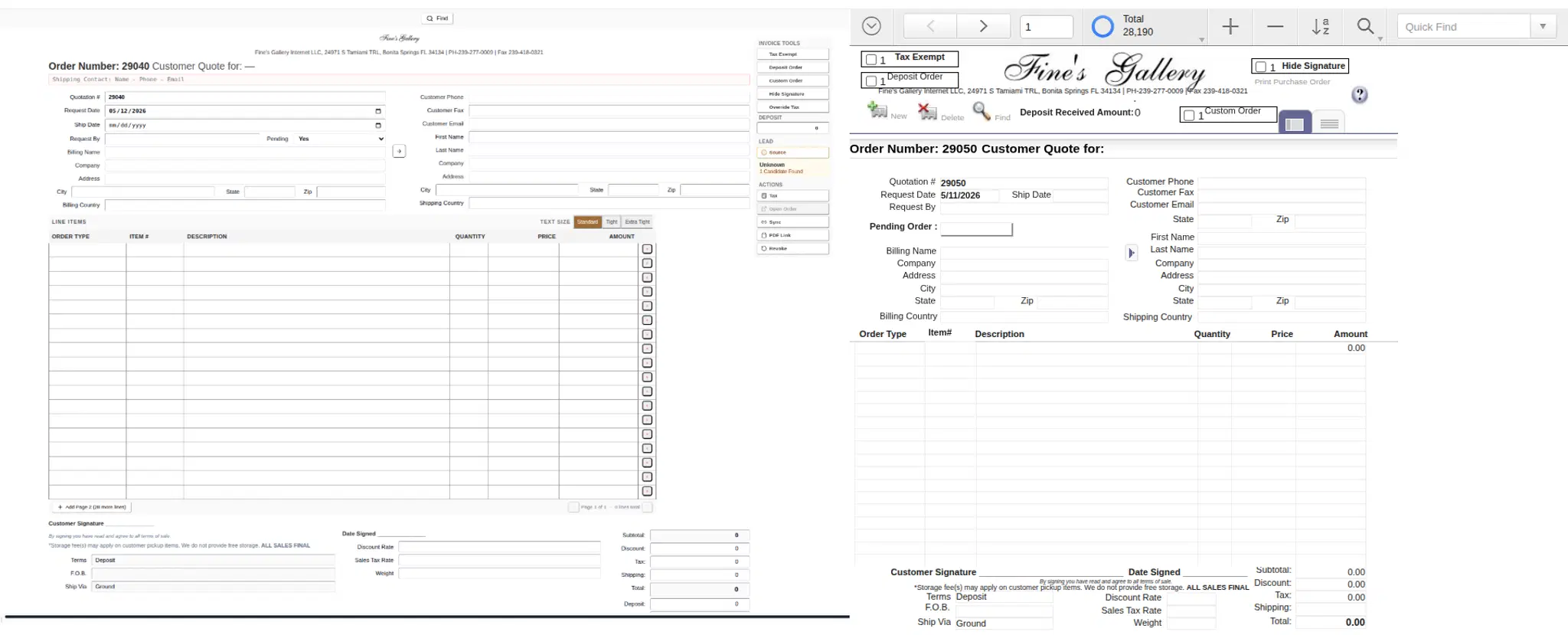Click the Print Purchase Order link

[x=1292, y=82]
